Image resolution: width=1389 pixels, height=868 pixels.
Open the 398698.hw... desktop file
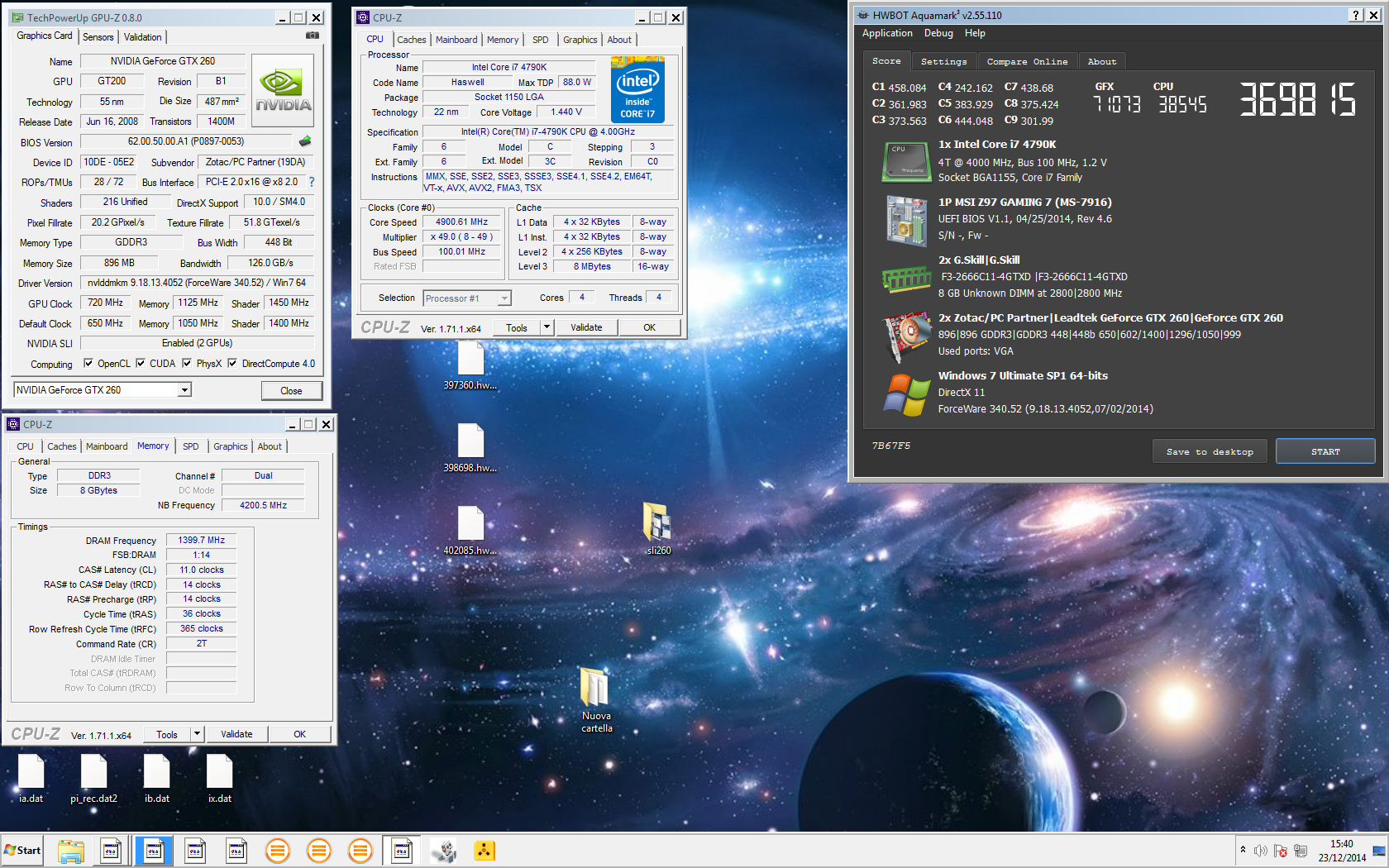pos(470,447)
